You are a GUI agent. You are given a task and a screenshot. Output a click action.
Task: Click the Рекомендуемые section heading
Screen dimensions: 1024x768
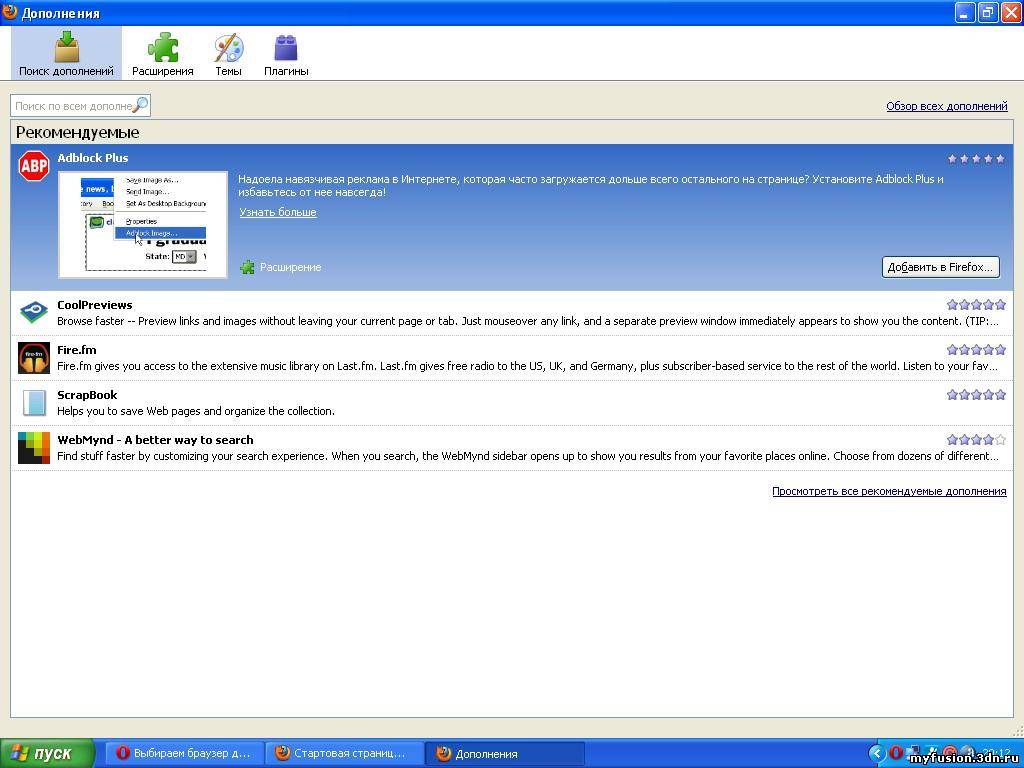[78, 133]
